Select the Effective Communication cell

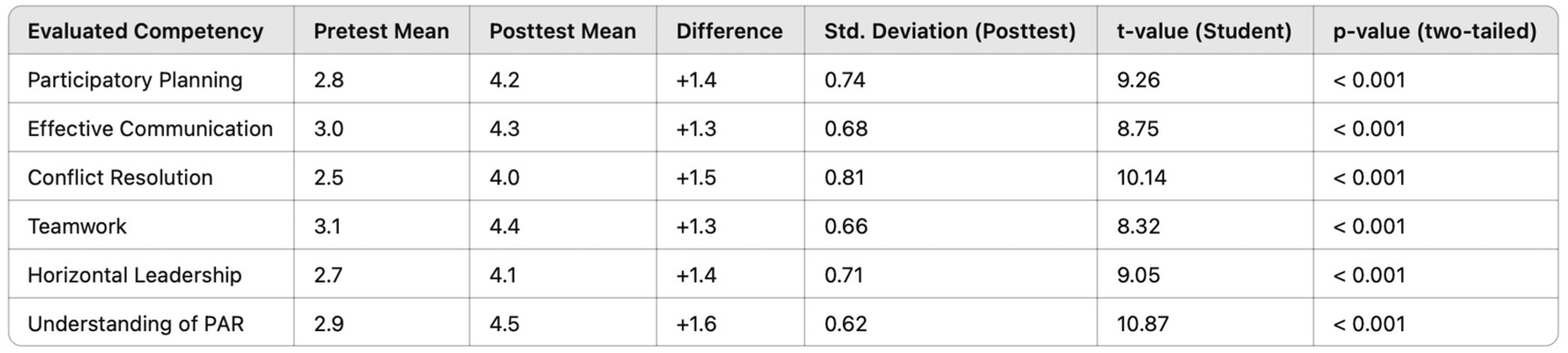coord(150,128)
